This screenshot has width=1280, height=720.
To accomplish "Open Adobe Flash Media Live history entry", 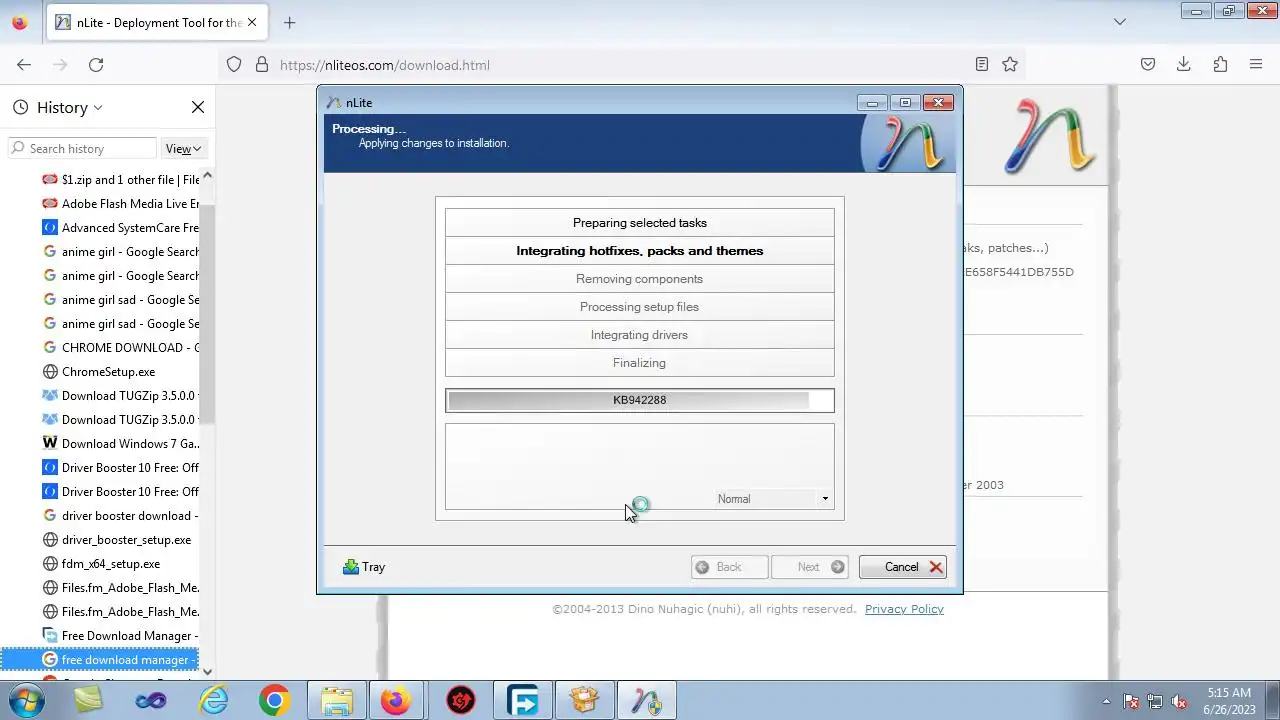I will click(x=120, y=204).
